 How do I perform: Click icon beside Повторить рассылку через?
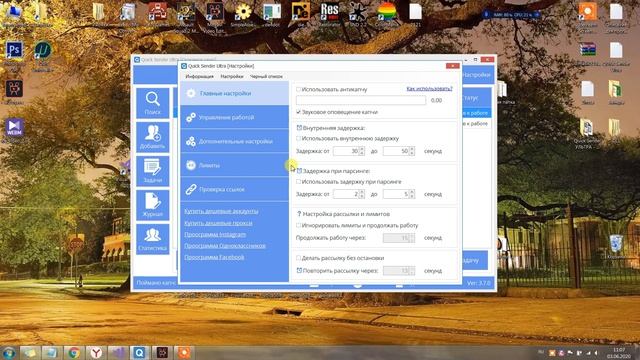tap(299, 270)
